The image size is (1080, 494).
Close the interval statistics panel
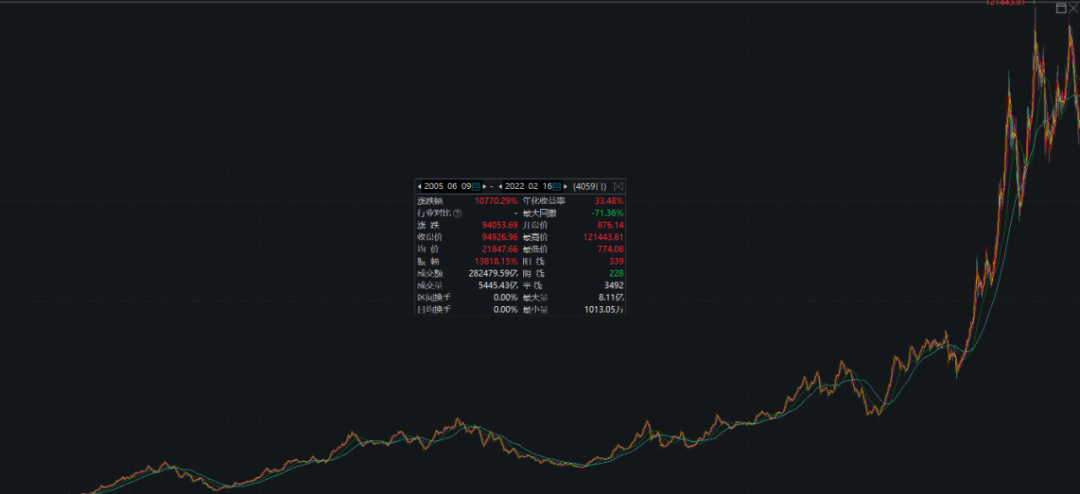[618, 186]
